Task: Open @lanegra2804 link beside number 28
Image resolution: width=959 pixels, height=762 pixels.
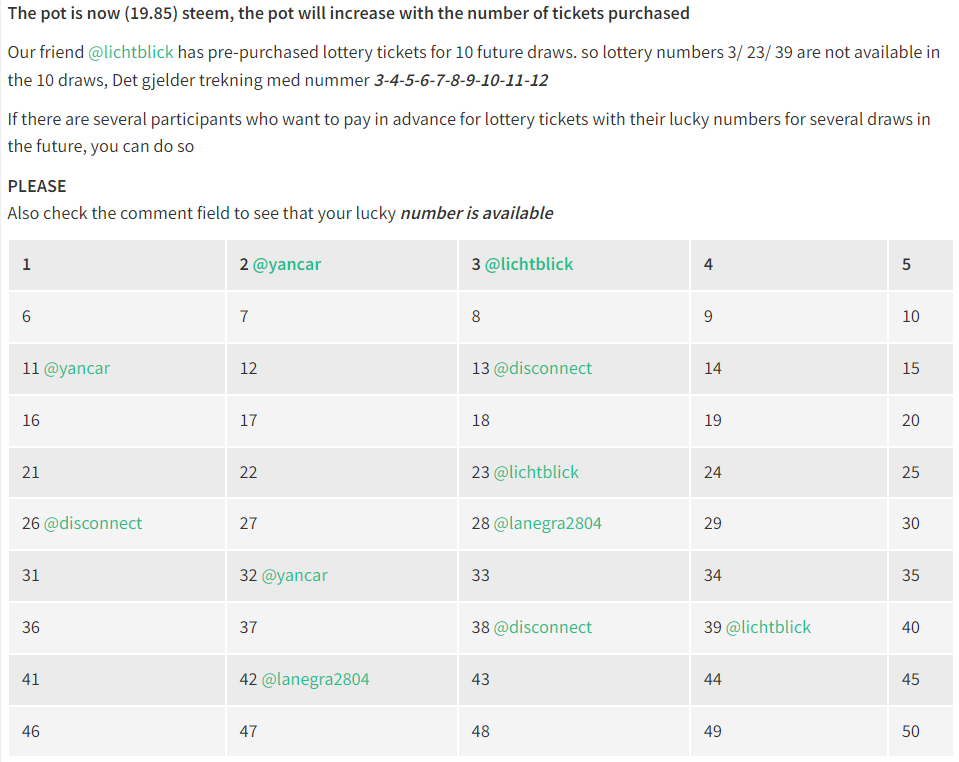Action: (x=547, y=523)
